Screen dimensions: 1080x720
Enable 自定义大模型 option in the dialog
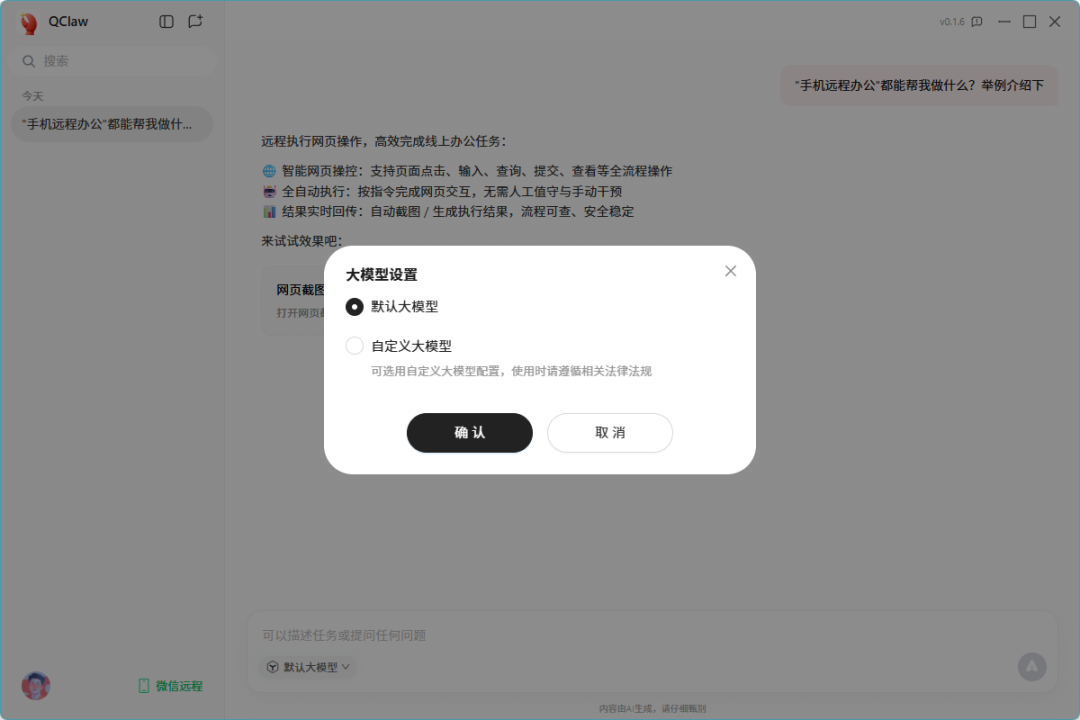point(355,345)
